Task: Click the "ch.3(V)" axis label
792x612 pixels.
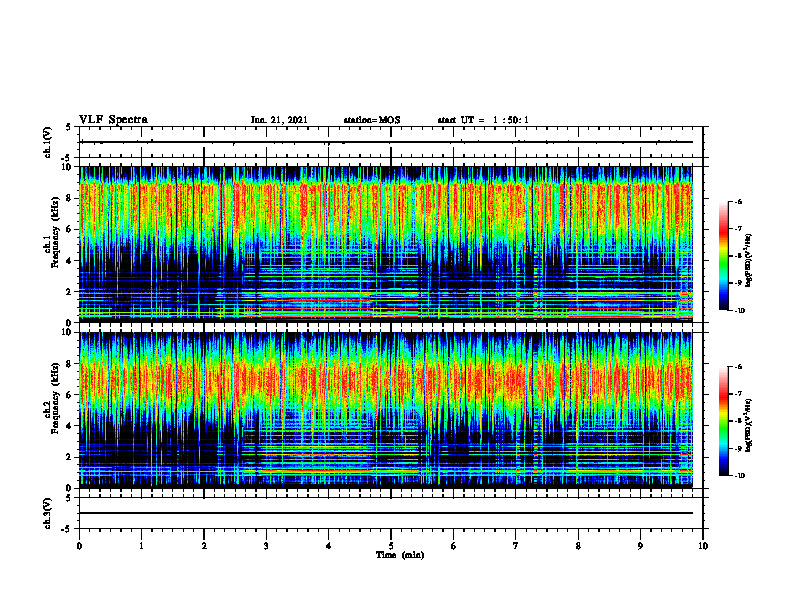Action: pyautogui.click(x=48, y=513)
